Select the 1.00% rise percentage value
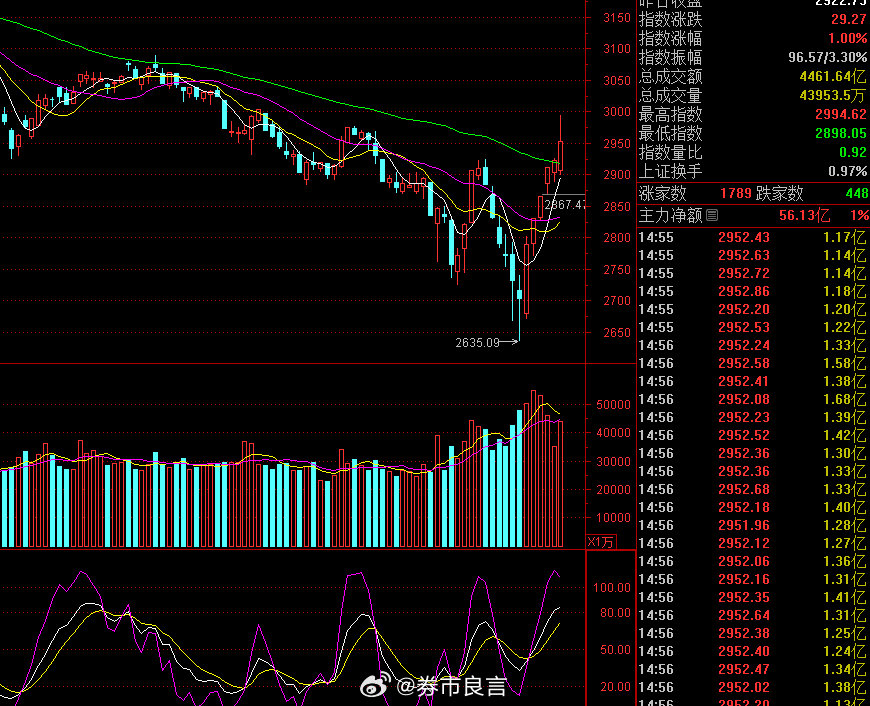Screen dimensions: 870x706 point(847,38)
